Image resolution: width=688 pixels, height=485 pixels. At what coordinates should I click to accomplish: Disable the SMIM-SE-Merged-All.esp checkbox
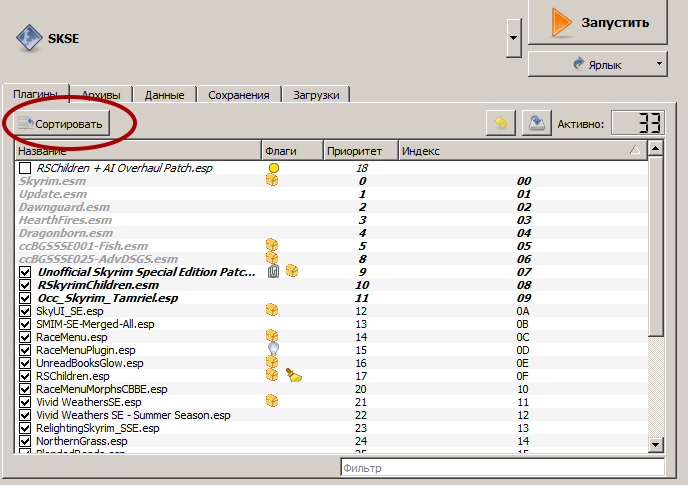[x=25, y=324]
